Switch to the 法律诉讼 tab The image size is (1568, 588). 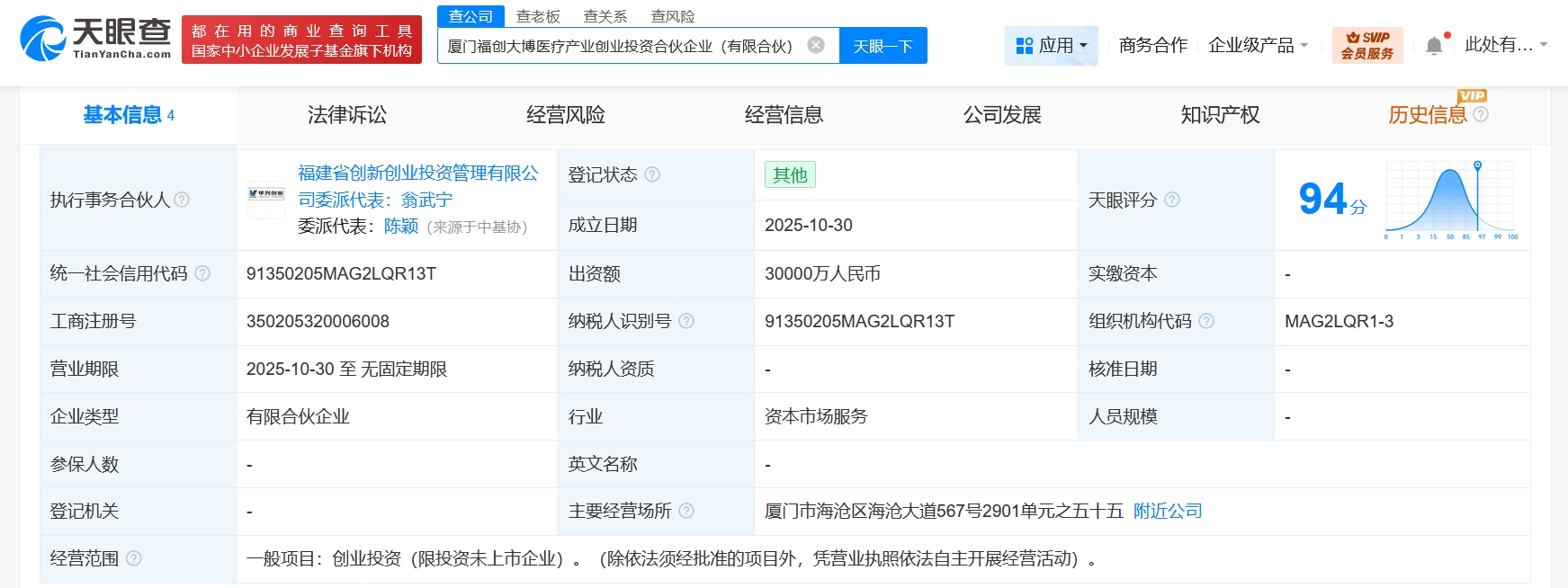(x=346, y=115)
